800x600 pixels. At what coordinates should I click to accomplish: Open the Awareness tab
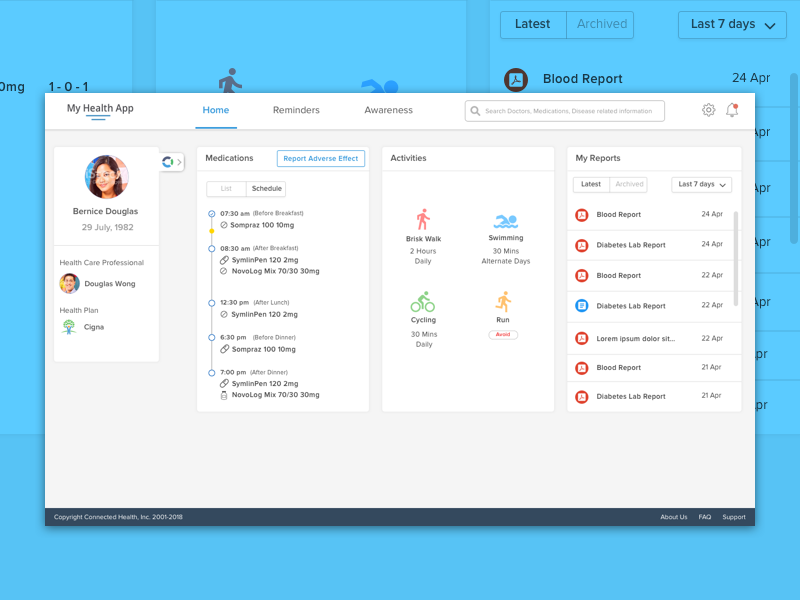pyautogui.click(x=388, y=110)
